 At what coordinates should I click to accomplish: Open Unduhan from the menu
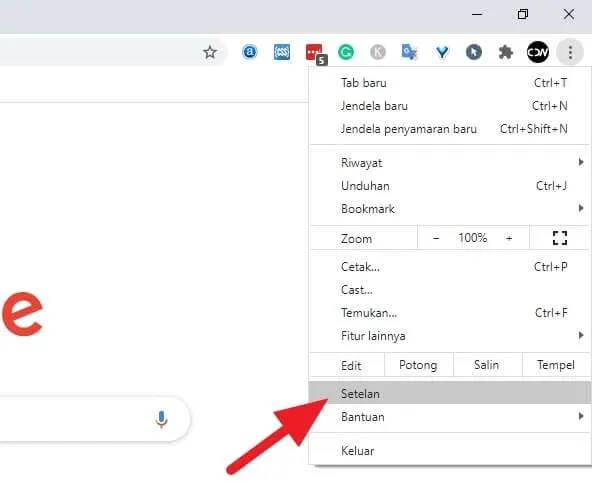coord(449,186)
